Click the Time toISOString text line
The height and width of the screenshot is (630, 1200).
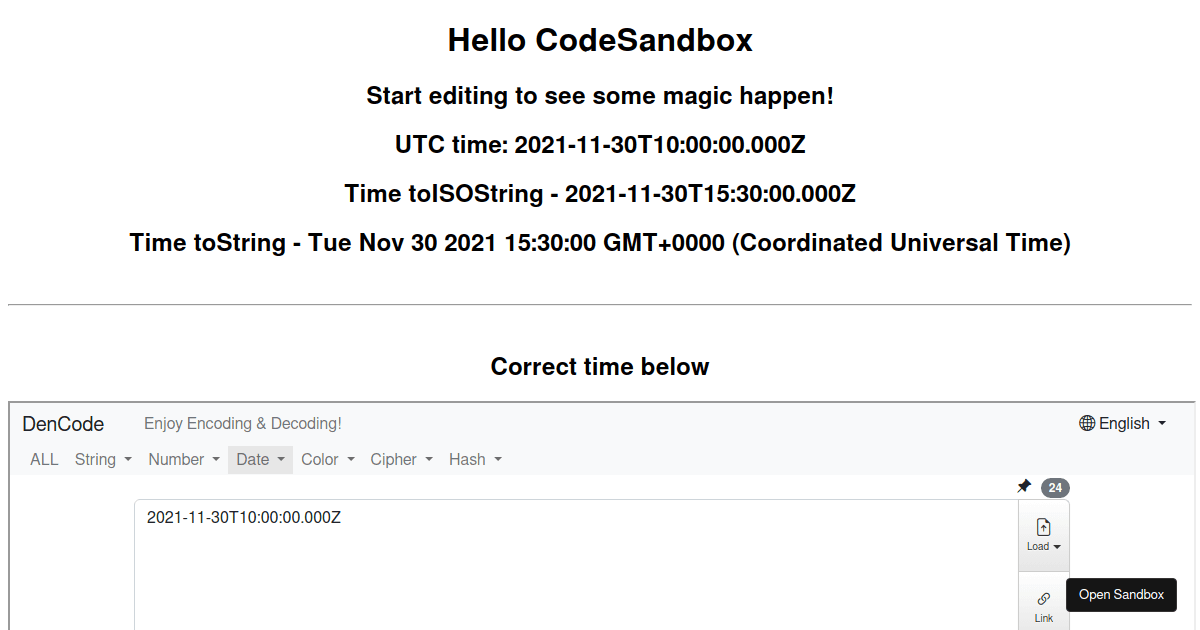(600, 193)
